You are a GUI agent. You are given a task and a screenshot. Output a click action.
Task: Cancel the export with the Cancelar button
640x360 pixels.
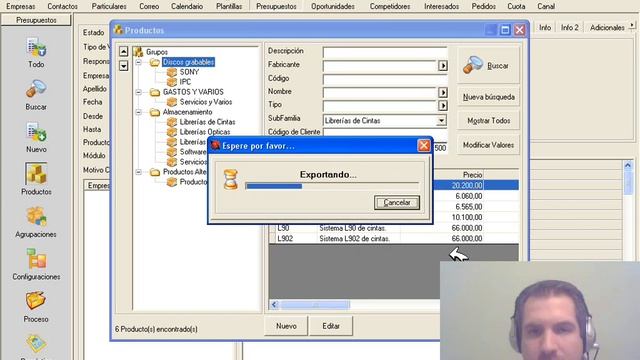pyautogui.click(x=397, y=202)
